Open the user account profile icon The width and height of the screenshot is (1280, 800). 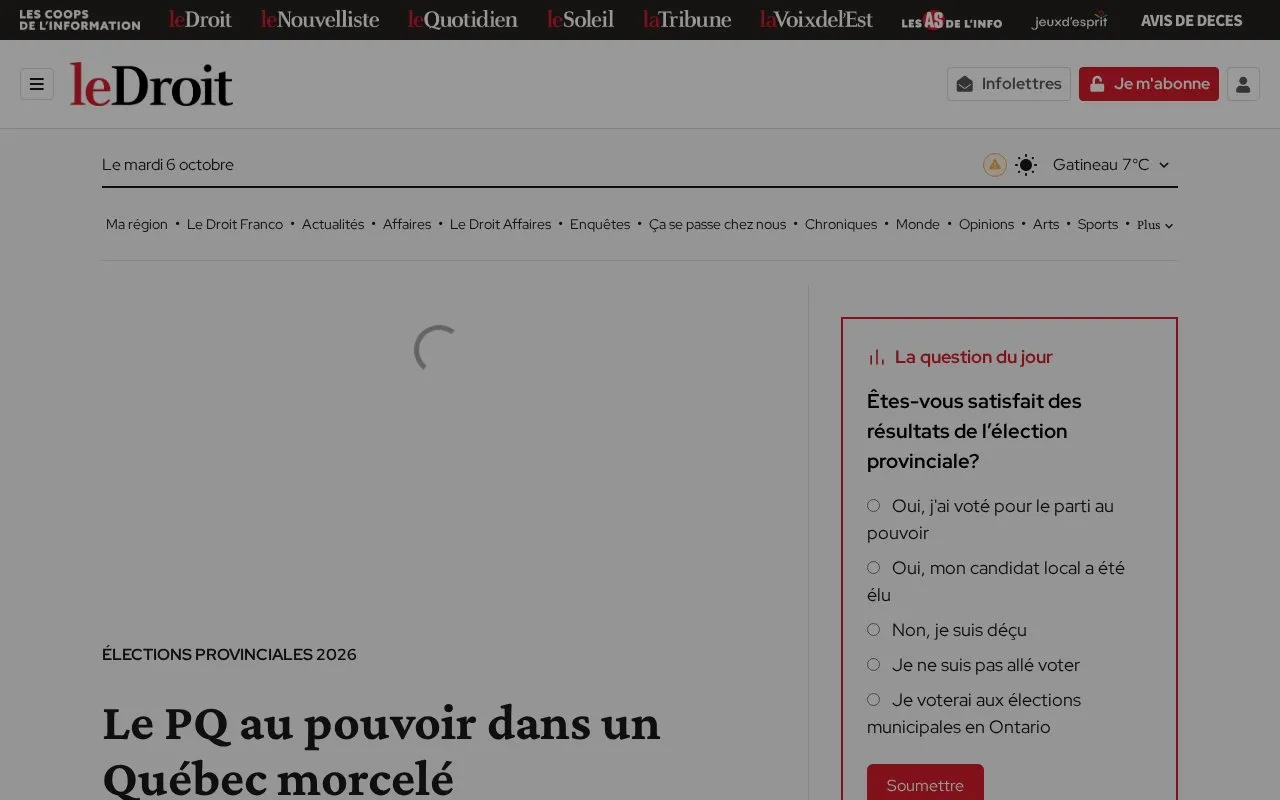coord(1243,84)
